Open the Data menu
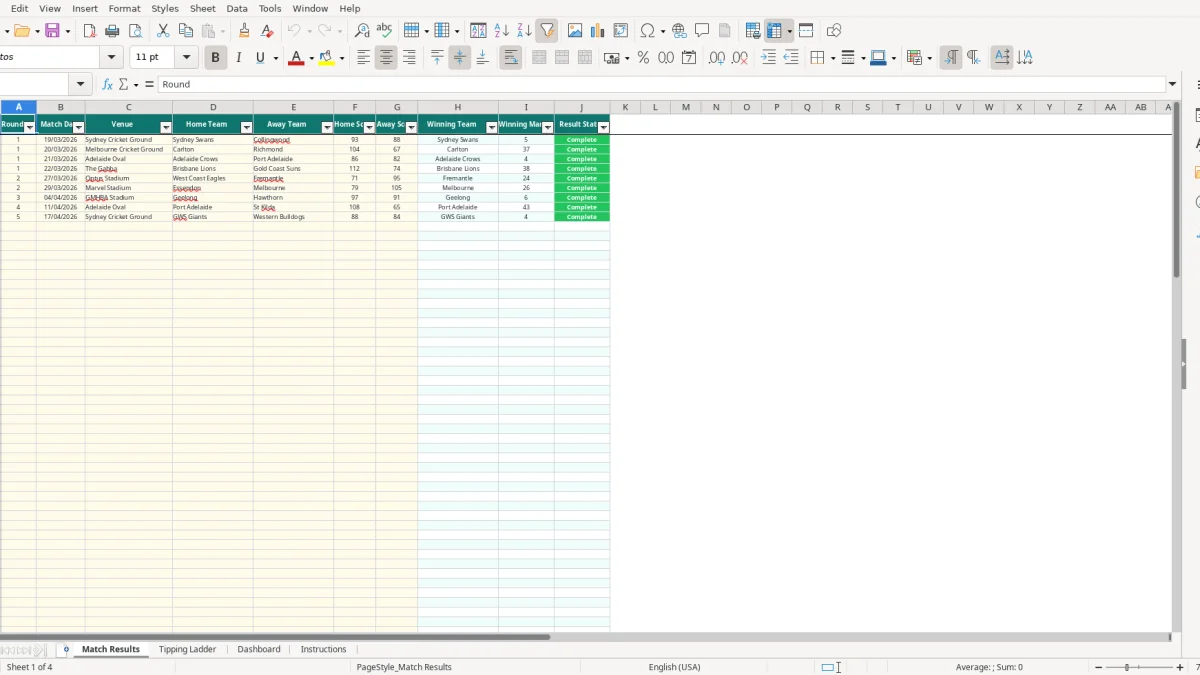The image size is (1200, 675). 237,8
